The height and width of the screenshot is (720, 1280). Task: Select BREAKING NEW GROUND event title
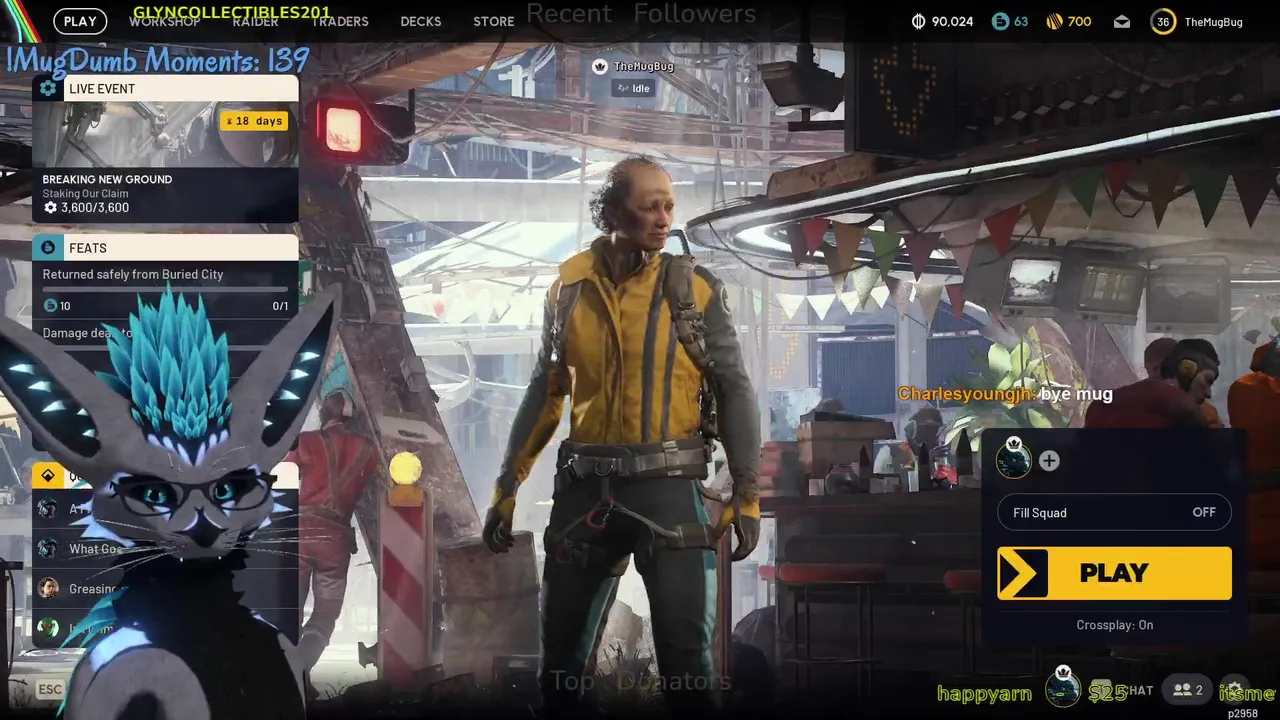[x=107, y=179]
